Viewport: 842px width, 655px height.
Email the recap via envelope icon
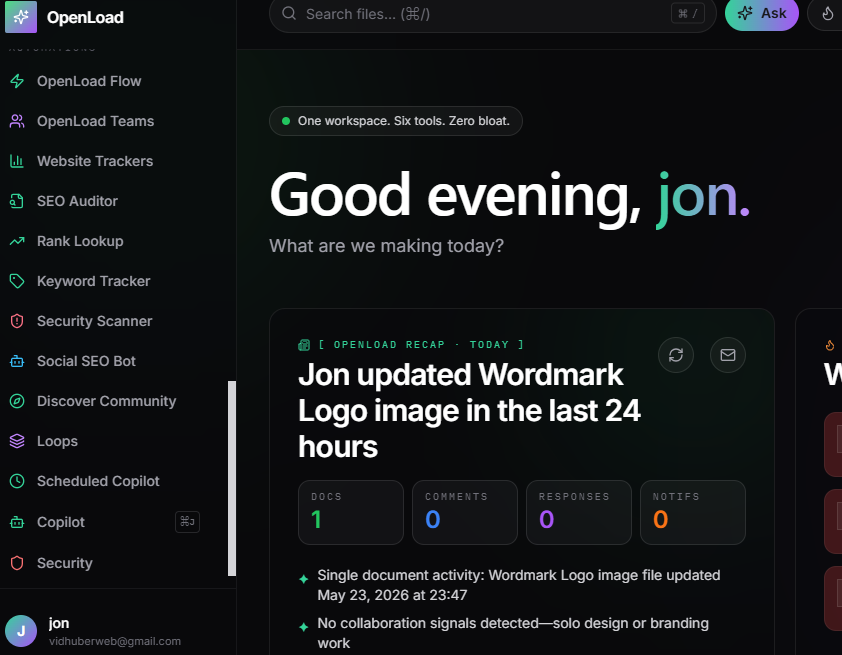click(x=728, y=355)
